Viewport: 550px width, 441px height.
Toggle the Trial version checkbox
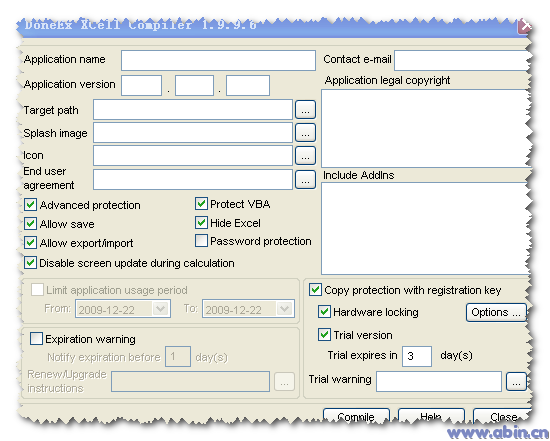(324, 335)
